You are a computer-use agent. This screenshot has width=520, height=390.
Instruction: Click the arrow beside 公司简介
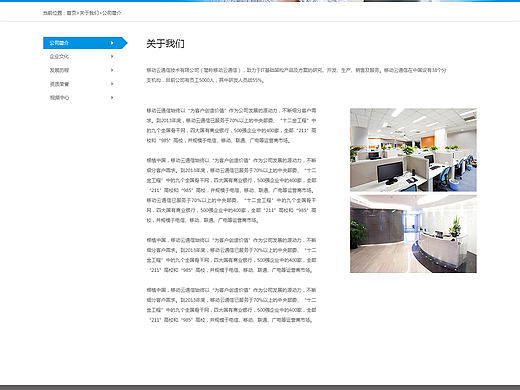tap(112, 43)
